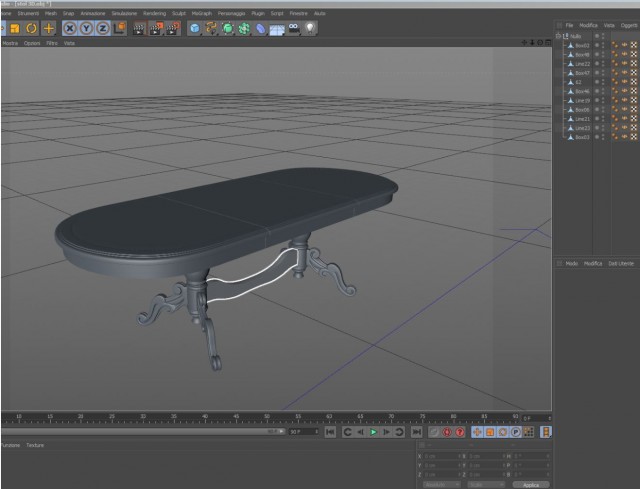Add a Cube primitive object
This screenshot has width=640, height=489.
(195, 28)
